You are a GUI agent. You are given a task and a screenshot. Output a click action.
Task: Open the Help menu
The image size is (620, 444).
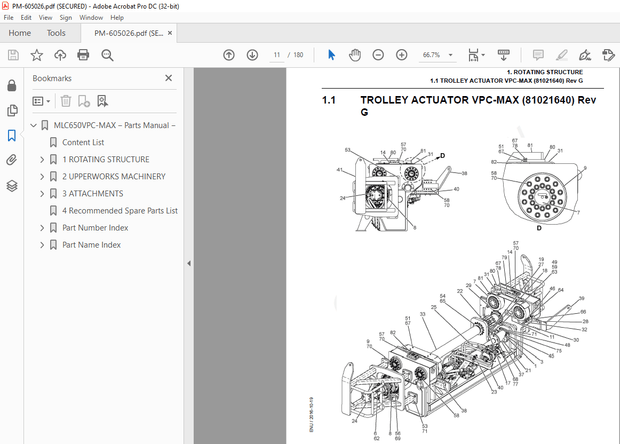pos(117,17)
